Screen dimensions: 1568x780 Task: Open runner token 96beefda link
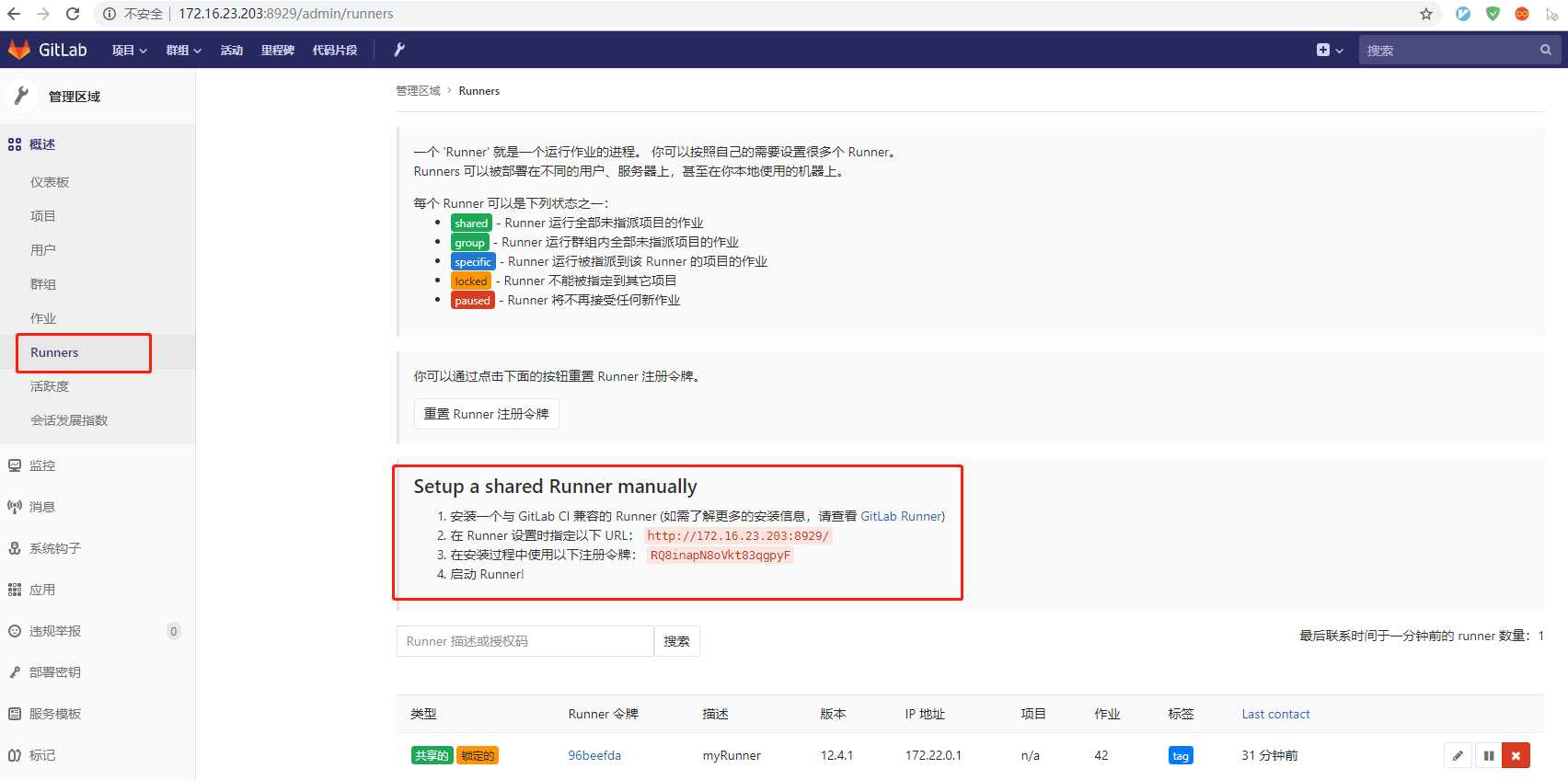594,755
